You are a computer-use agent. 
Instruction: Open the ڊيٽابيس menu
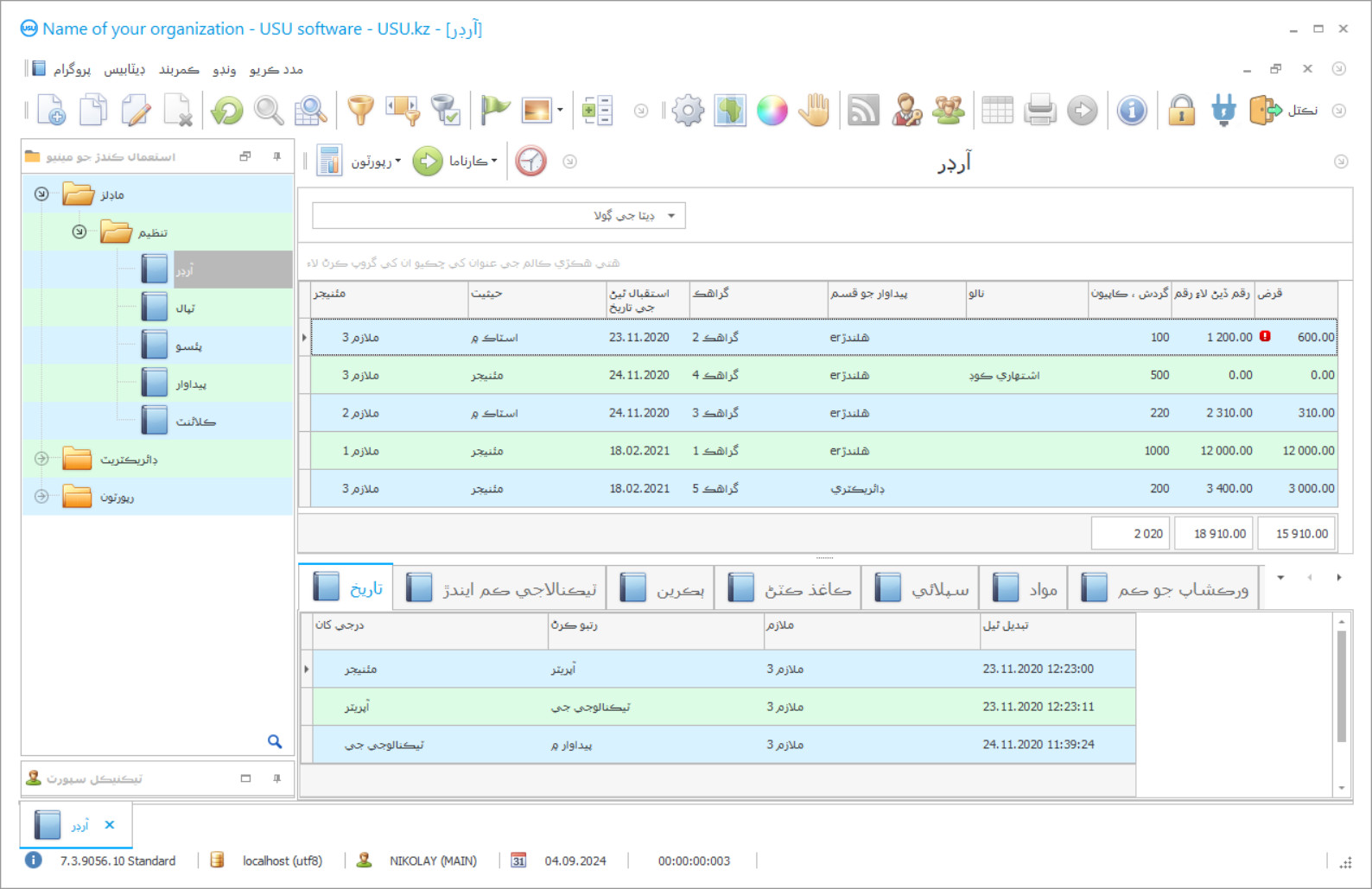124,69
